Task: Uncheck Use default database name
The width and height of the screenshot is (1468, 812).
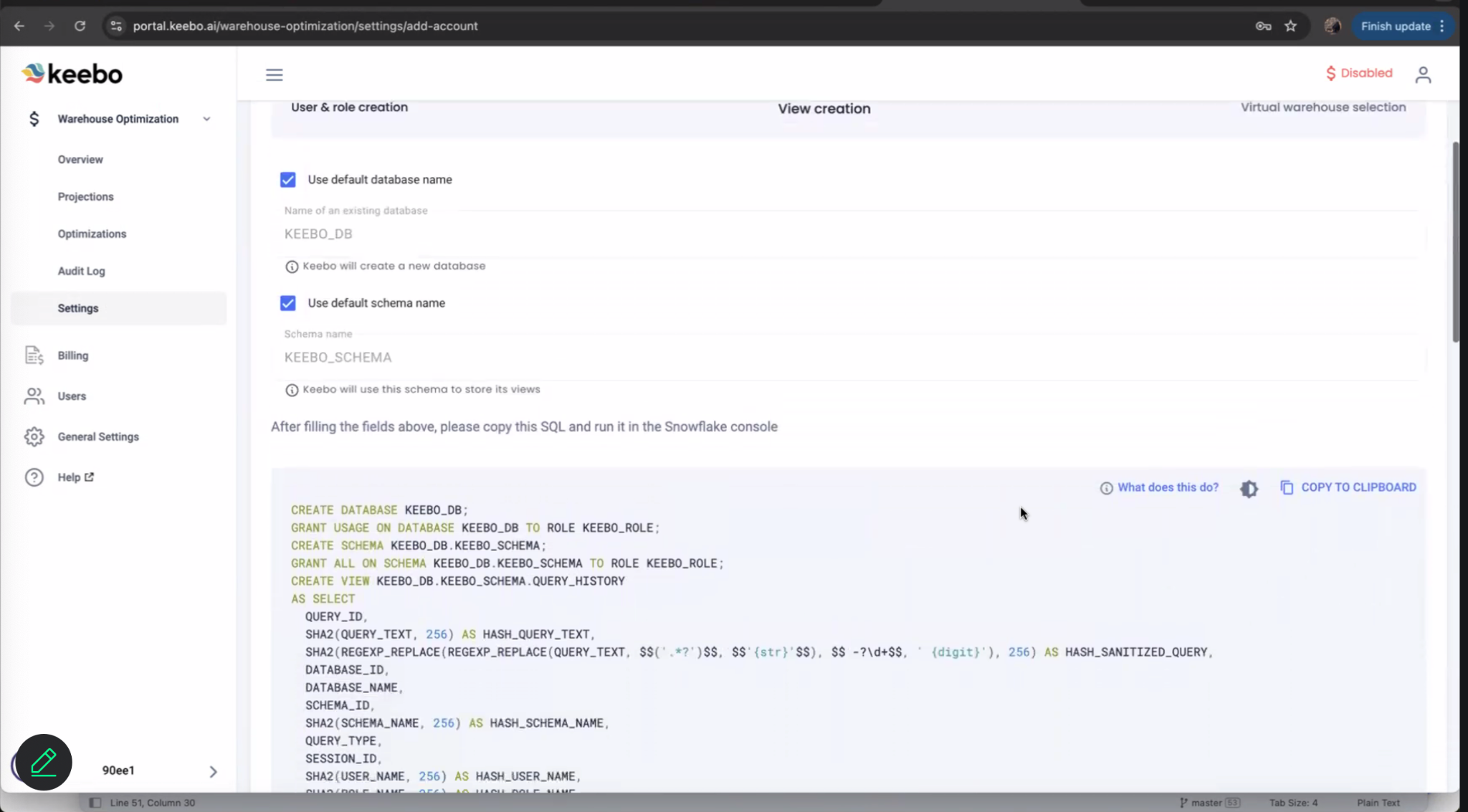Action: 287,180
